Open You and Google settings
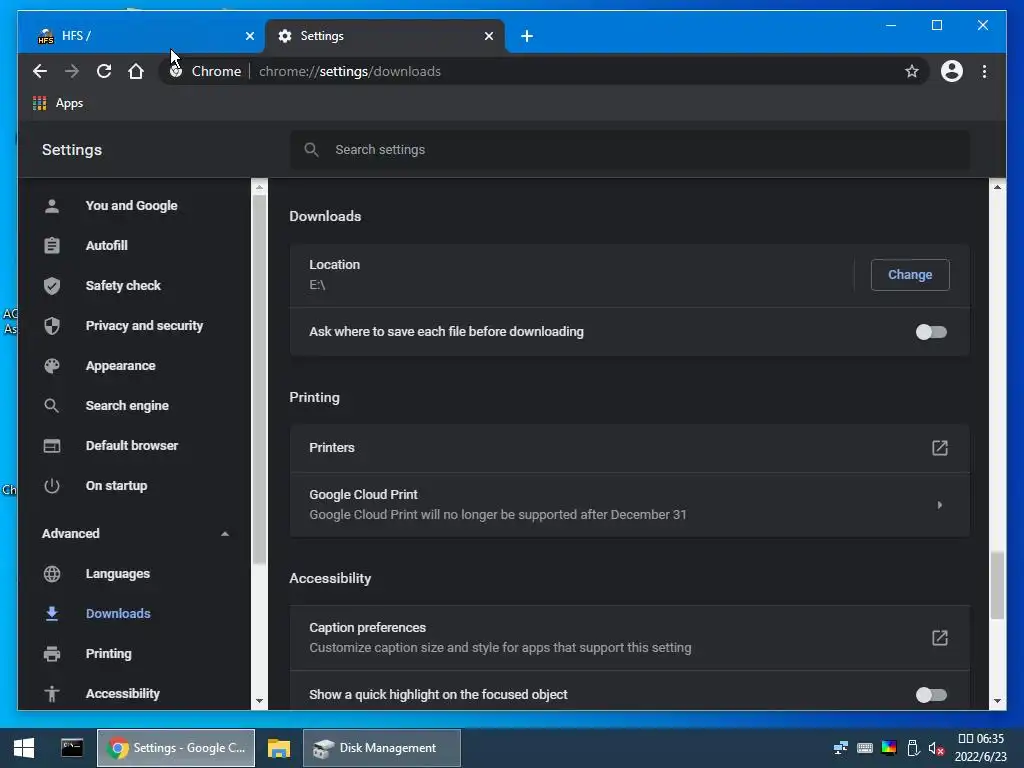The width and height of the screenshot is (1024, 768). [131, 206]
